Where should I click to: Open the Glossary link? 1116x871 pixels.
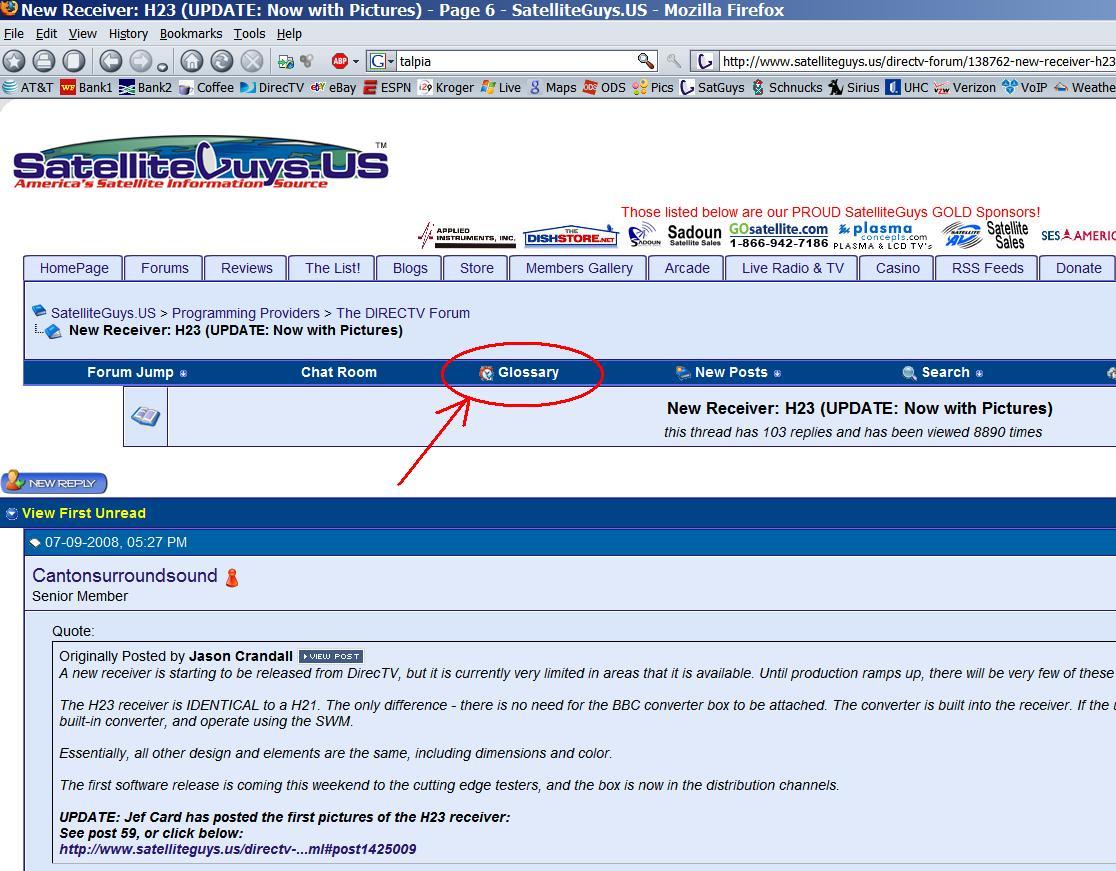[520, 372]
